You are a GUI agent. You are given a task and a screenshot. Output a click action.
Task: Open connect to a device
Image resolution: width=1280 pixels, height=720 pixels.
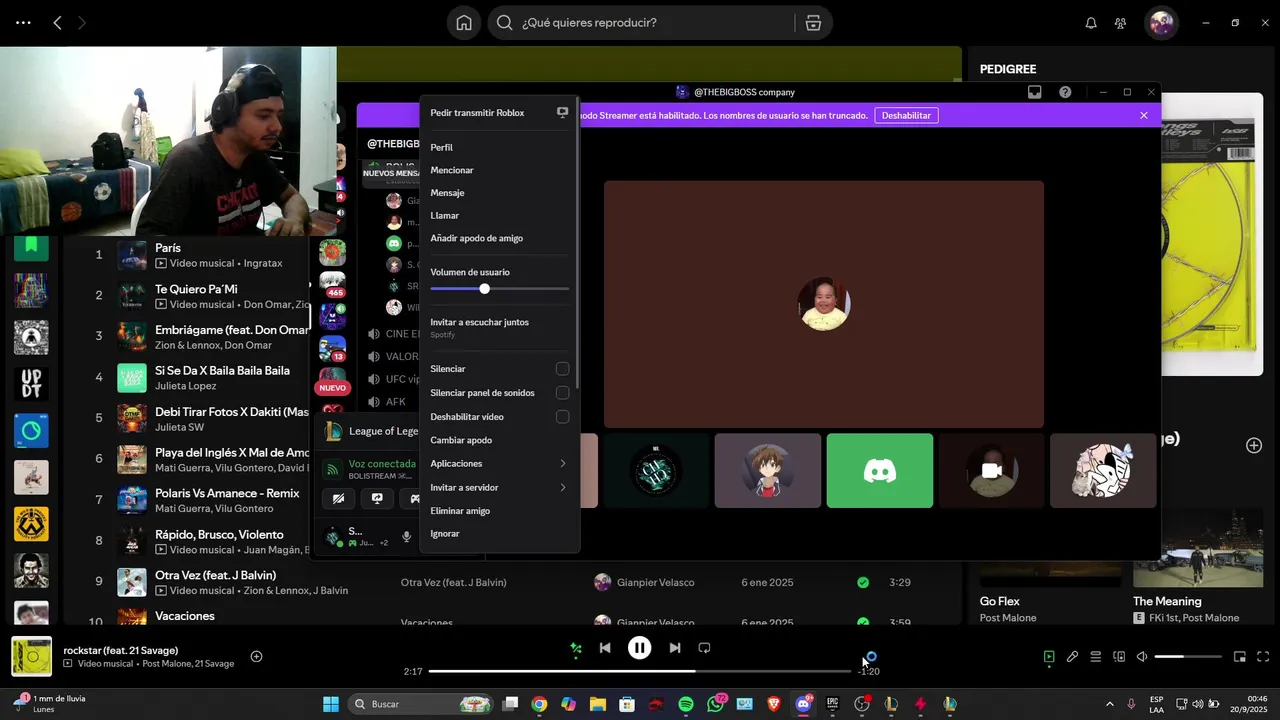point(1119,657)
